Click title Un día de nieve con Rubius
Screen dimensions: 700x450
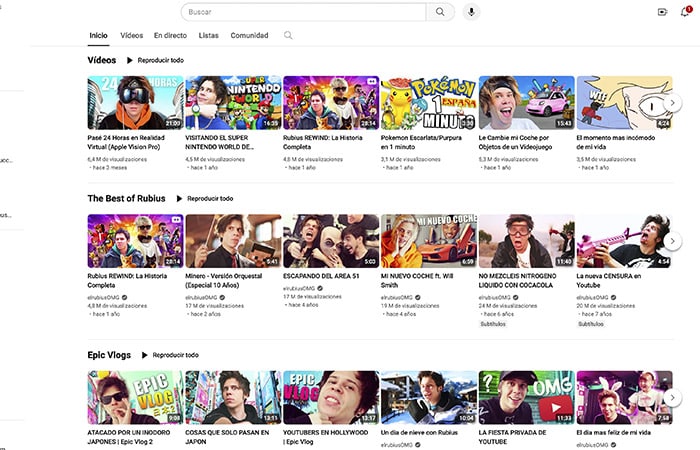tap(419, 433)
